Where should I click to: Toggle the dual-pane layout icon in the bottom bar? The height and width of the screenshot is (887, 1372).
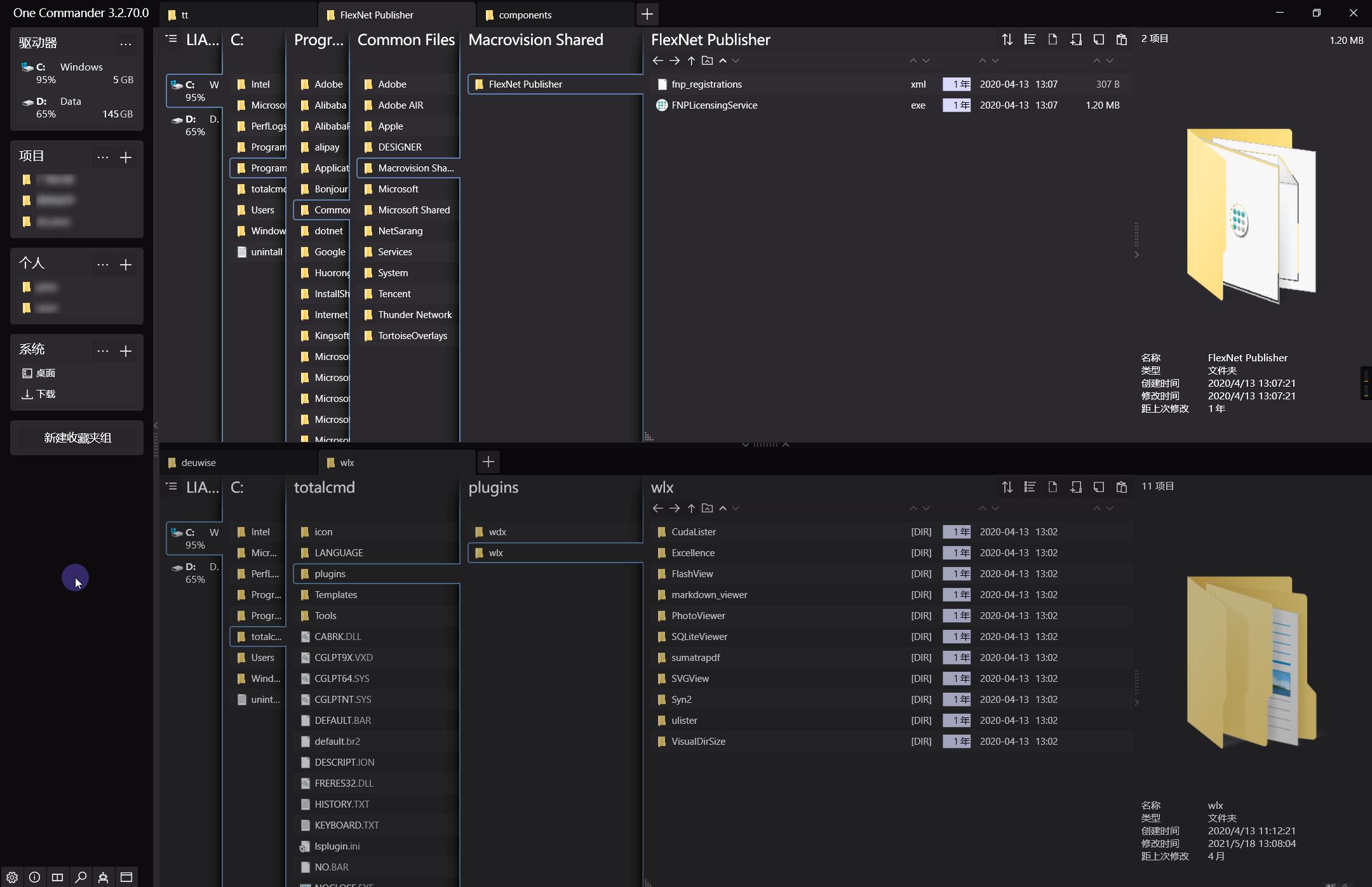click(57, 877)
